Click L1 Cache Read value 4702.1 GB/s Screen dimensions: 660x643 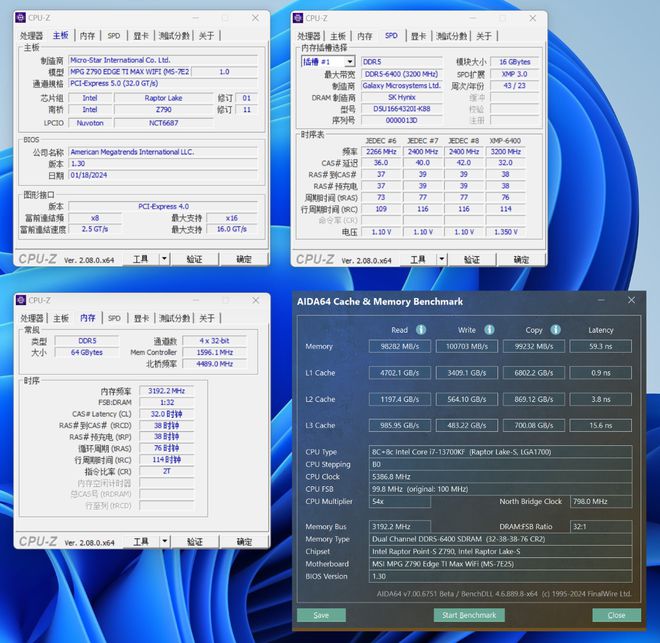399,373
